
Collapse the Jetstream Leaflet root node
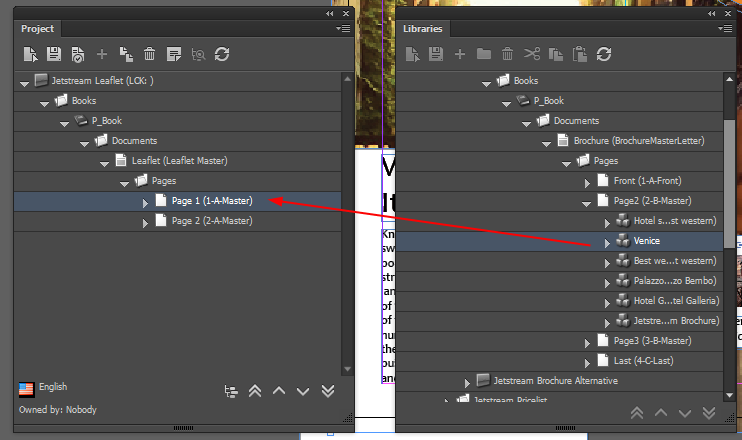[x=25, y=81]
